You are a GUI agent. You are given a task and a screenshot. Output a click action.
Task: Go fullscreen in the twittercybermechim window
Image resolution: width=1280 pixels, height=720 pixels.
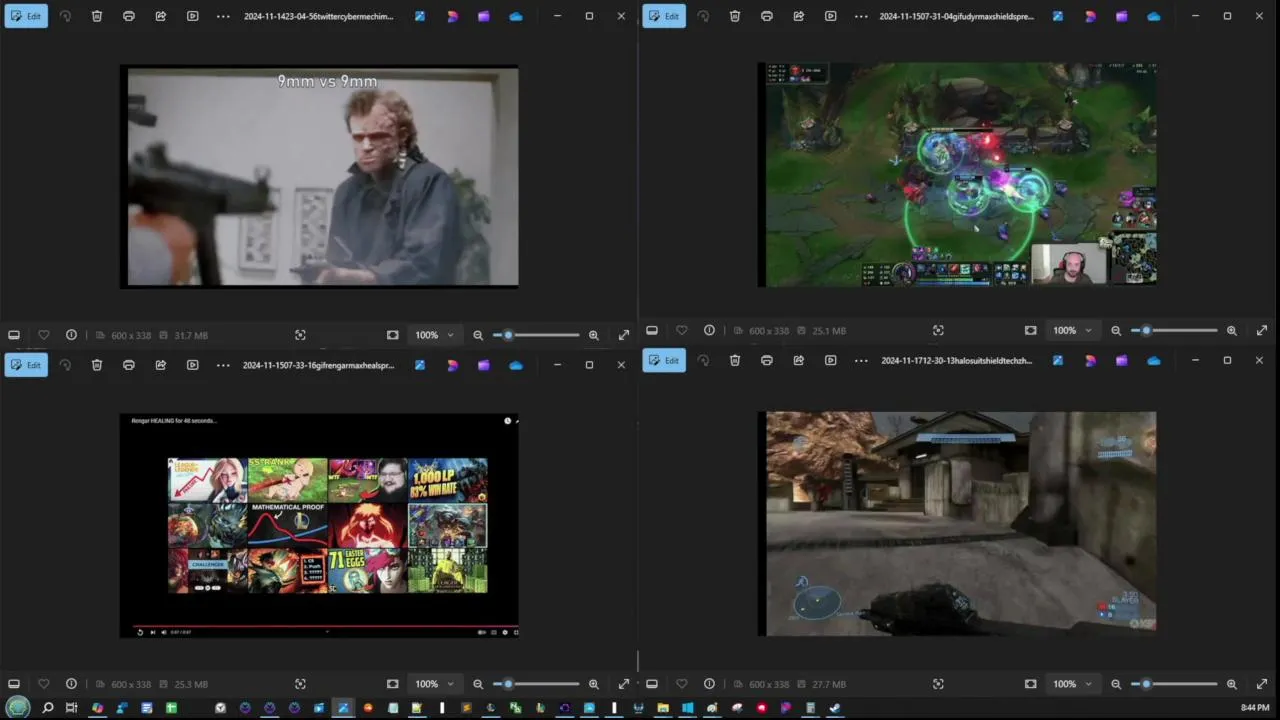[624, 335]
